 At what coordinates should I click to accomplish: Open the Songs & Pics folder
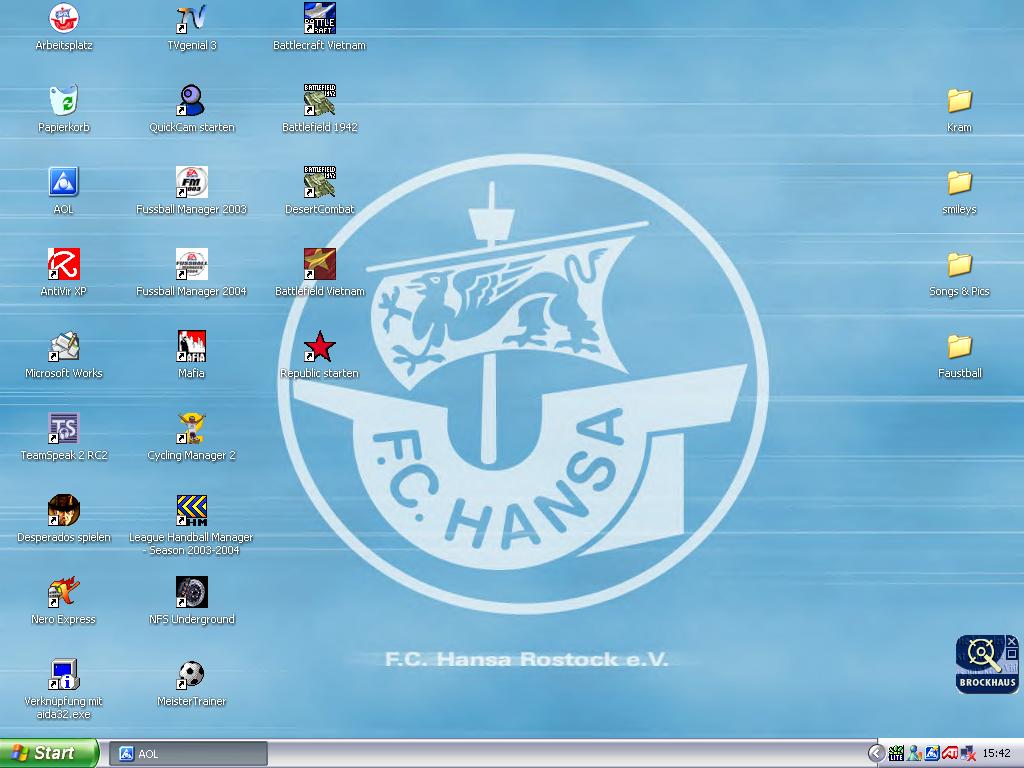click(959, 265)
